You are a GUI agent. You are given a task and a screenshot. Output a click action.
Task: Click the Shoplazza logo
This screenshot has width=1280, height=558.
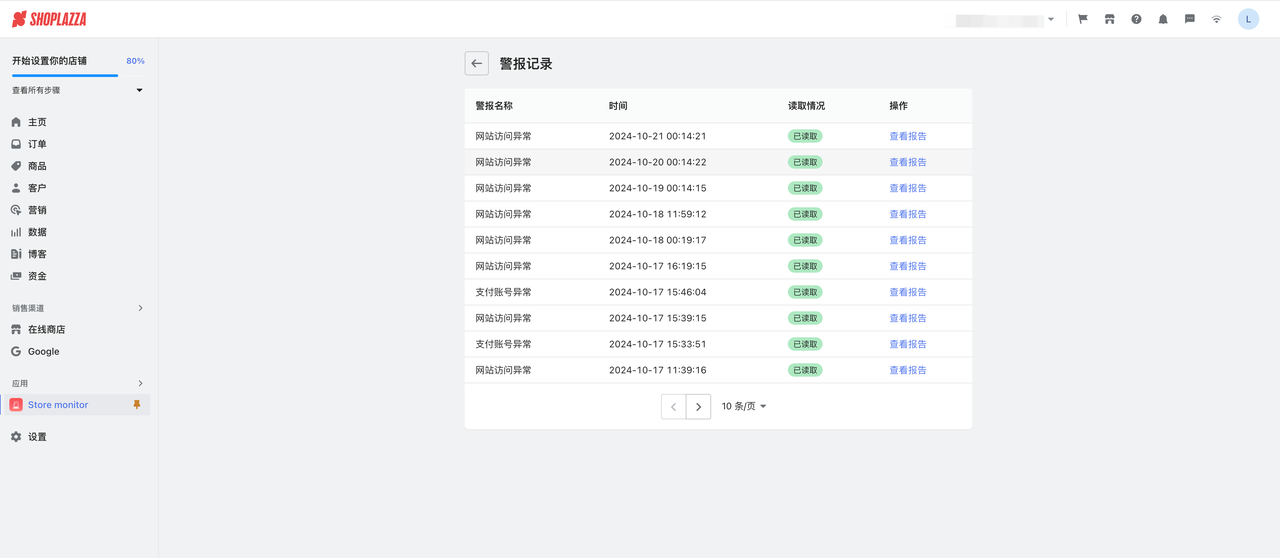tap(49, 19)
